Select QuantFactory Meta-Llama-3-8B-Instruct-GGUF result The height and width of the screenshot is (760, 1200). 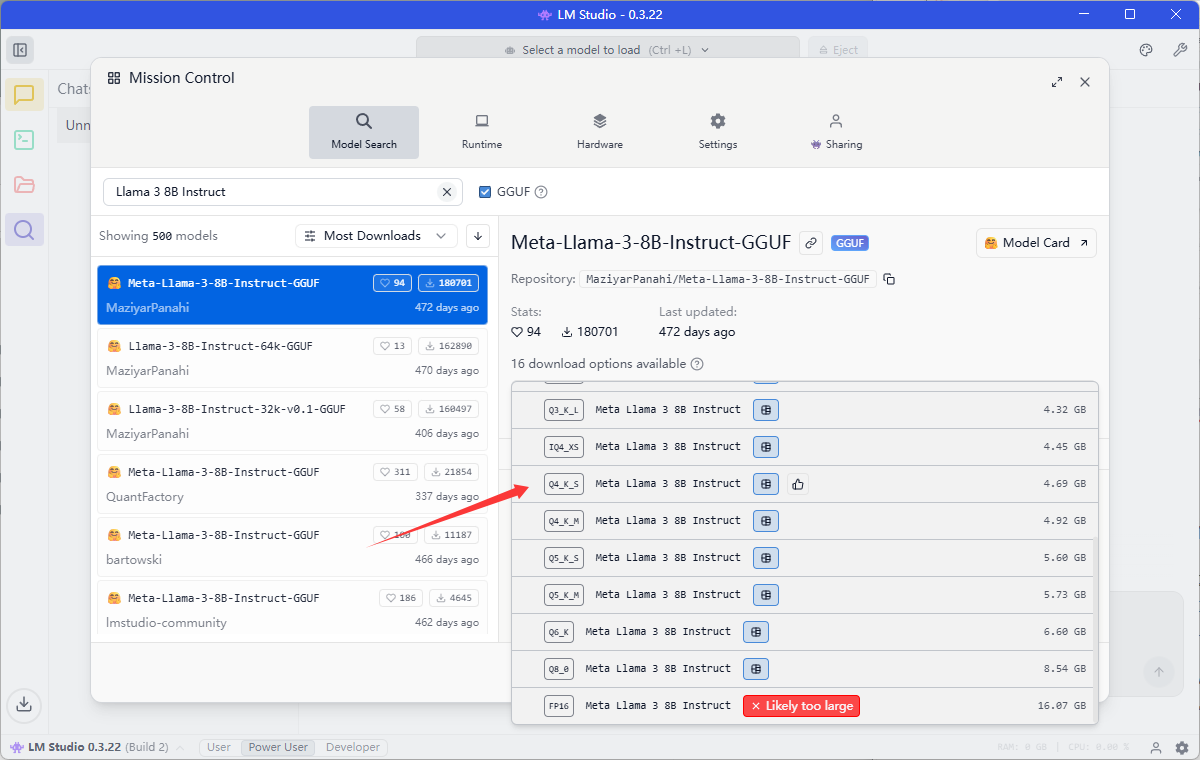click(292, 484)
